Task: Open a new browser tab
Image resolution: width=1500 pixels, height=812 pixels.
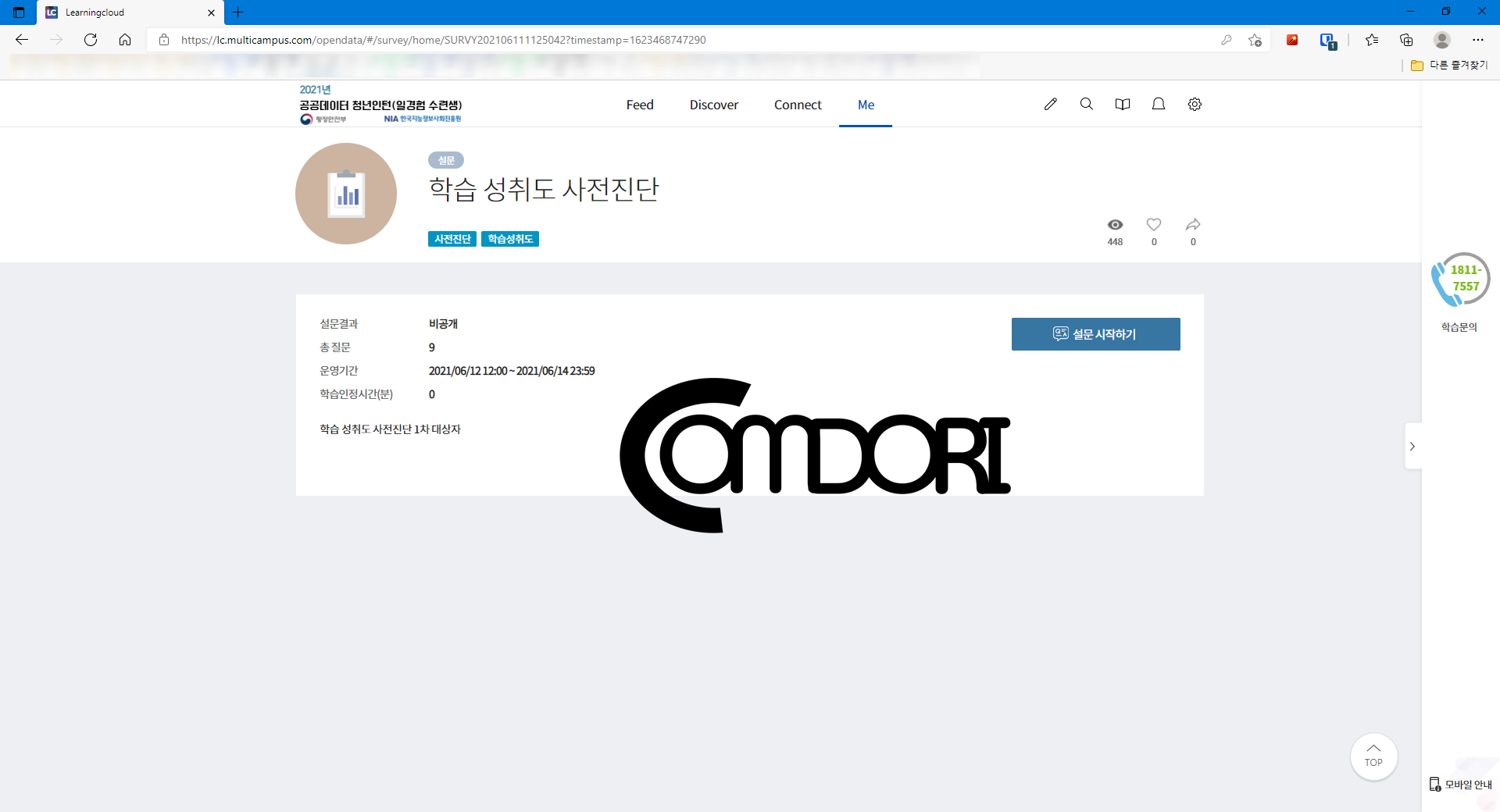Action: pyautogui.click(x=238, y=12)
